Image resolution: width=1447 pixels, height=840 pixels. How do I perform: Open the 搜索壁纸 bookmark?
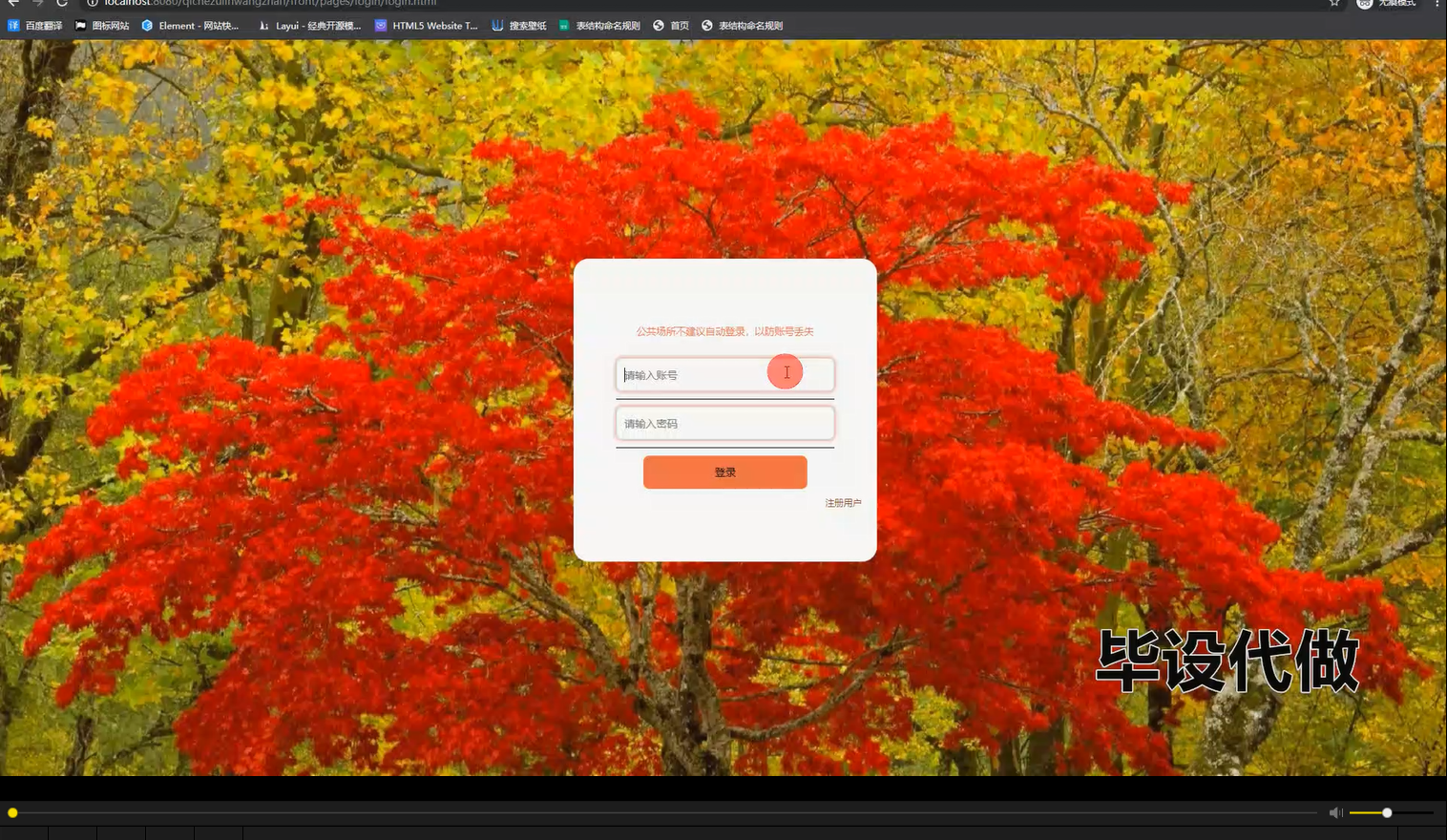click(x=519, y=26)
